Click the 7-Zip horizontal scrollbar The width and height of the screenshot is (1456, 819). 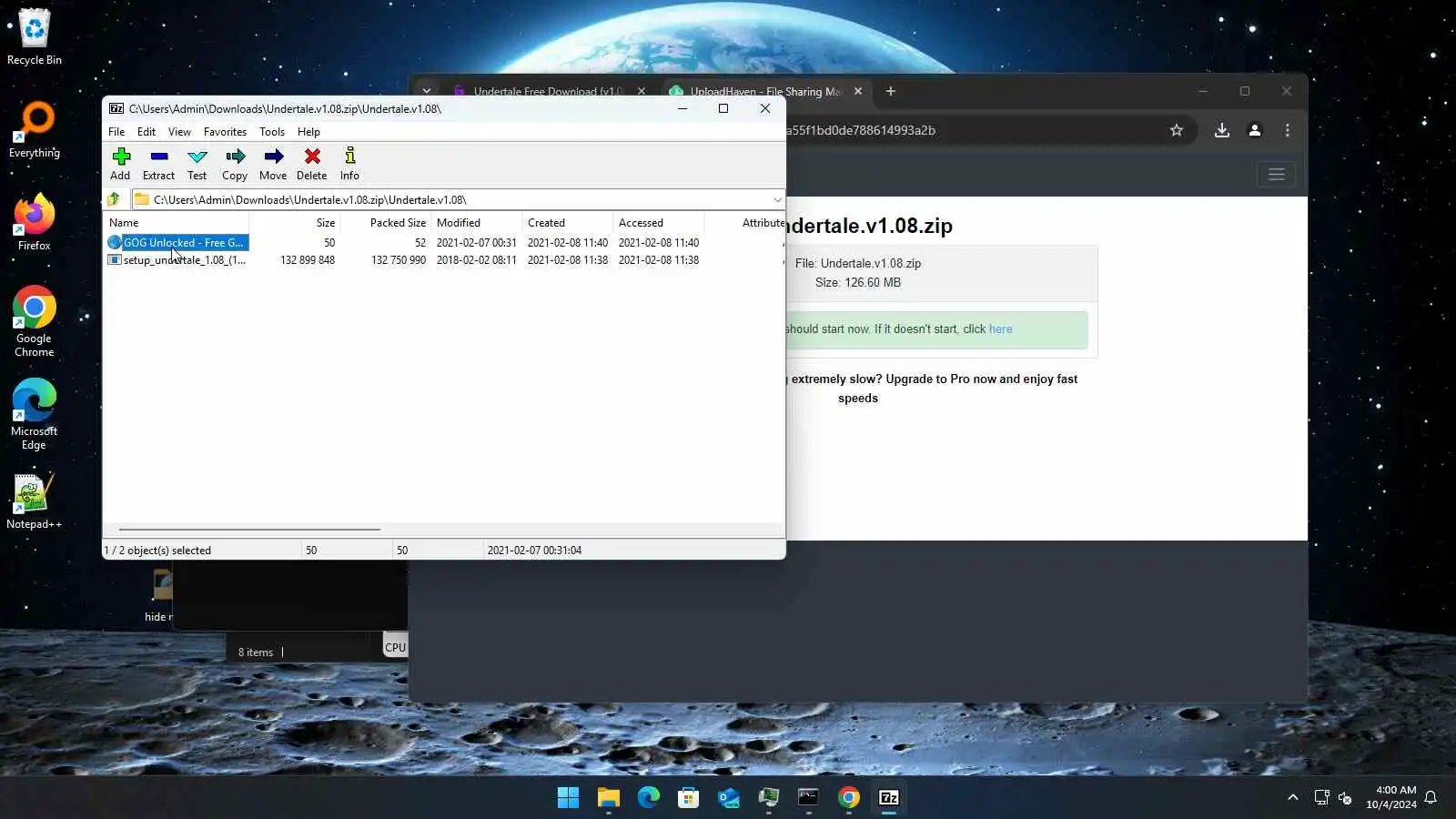(x=249, y=529)
